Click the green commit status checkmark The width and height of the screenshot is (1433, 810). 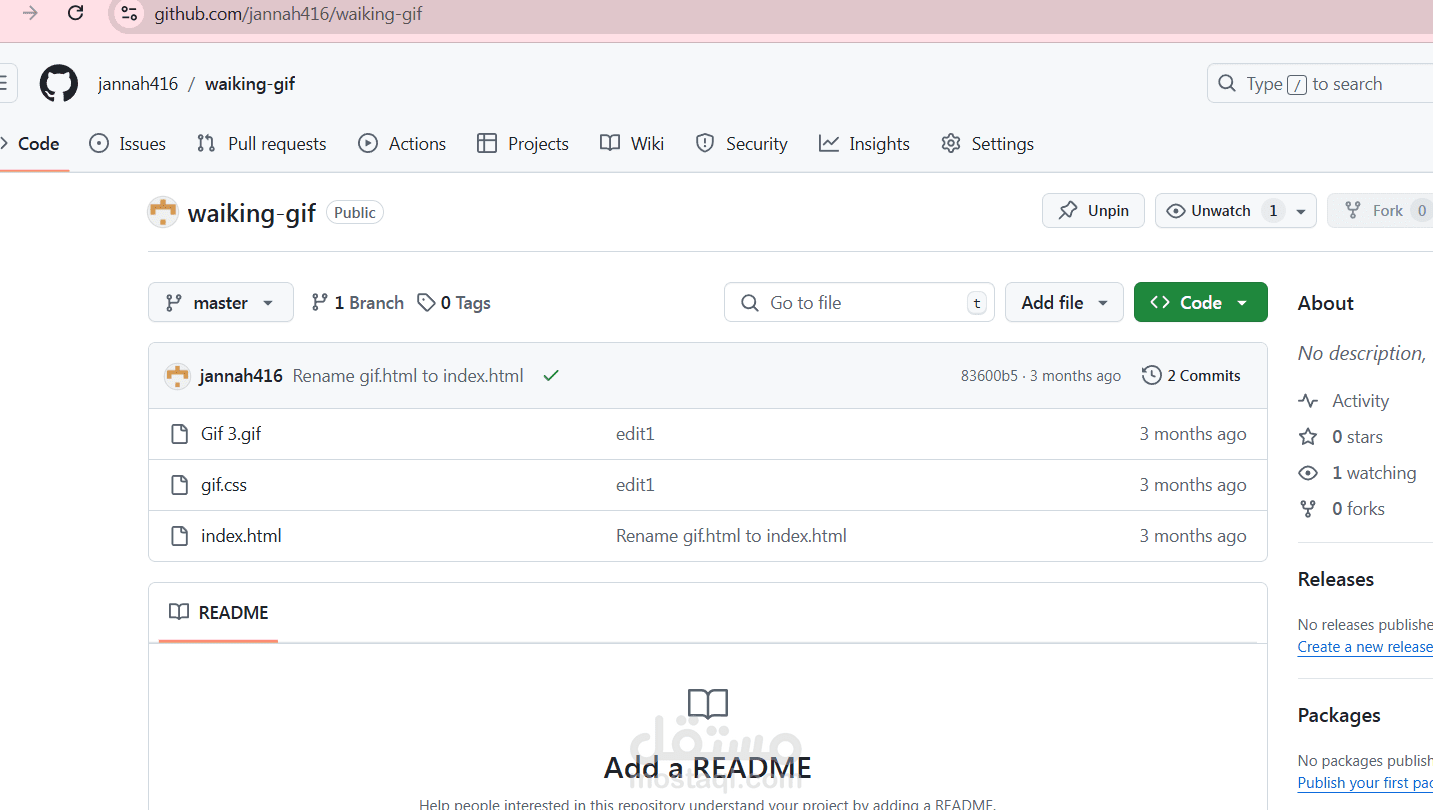coord(551,376)
